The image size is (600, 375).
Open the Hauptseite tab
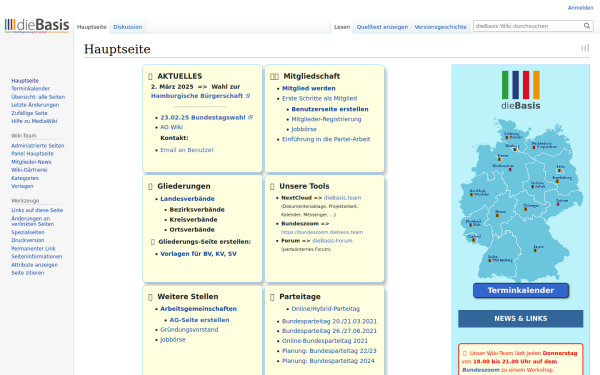click(x=91, y=27)
